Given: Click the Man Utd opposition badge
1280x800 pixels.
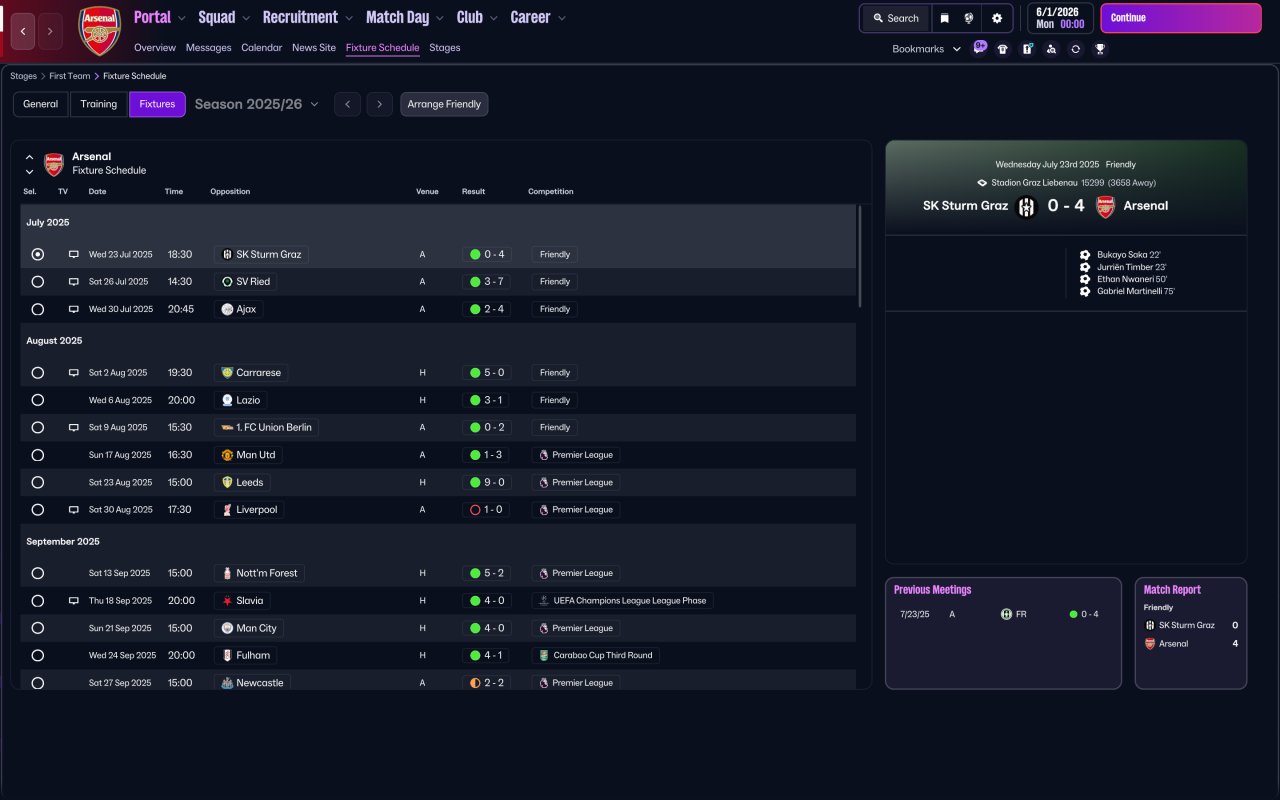Looking at the screenshot, I should point(227,455).
